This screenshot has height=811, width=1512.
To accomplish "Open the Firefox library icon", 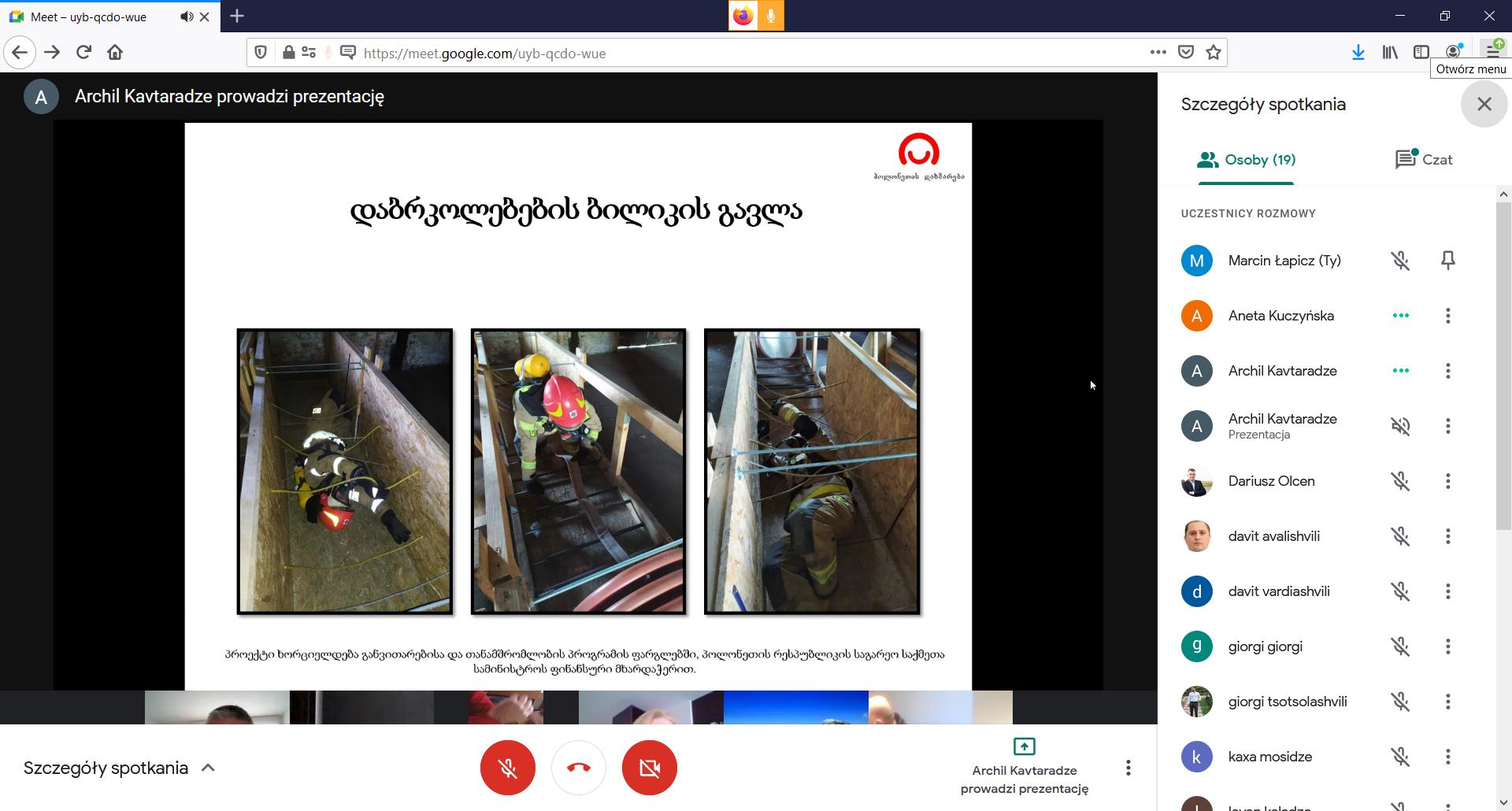I will click(x=1390, y=53).
